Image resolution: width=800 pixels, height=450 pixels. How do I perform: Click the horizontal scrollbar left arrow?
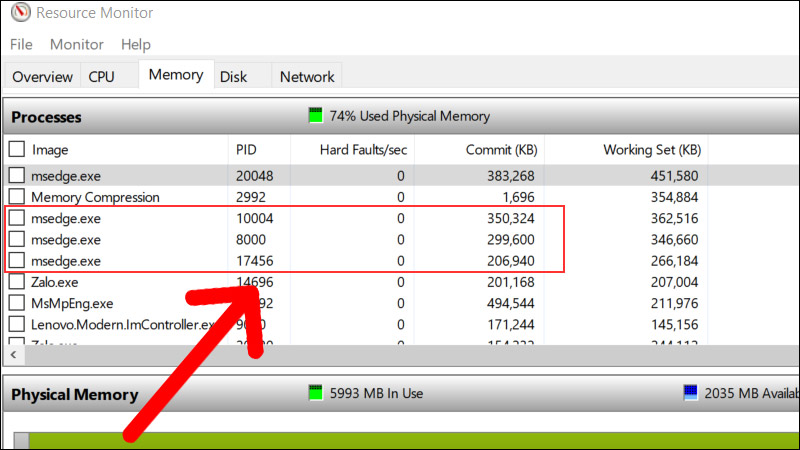13,354
